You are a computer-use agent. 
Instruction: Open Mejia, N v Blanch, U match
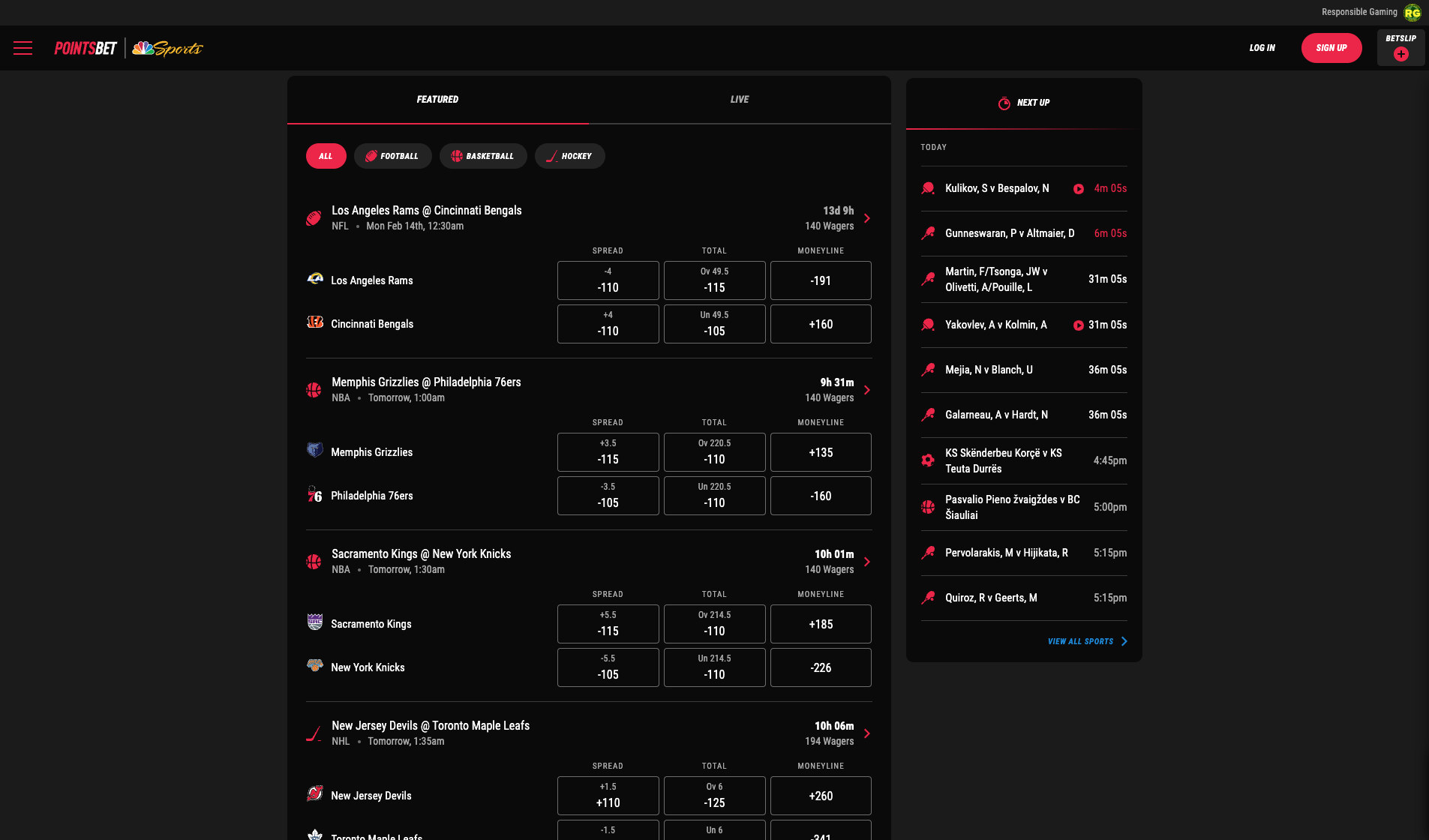coord(1024,370)
